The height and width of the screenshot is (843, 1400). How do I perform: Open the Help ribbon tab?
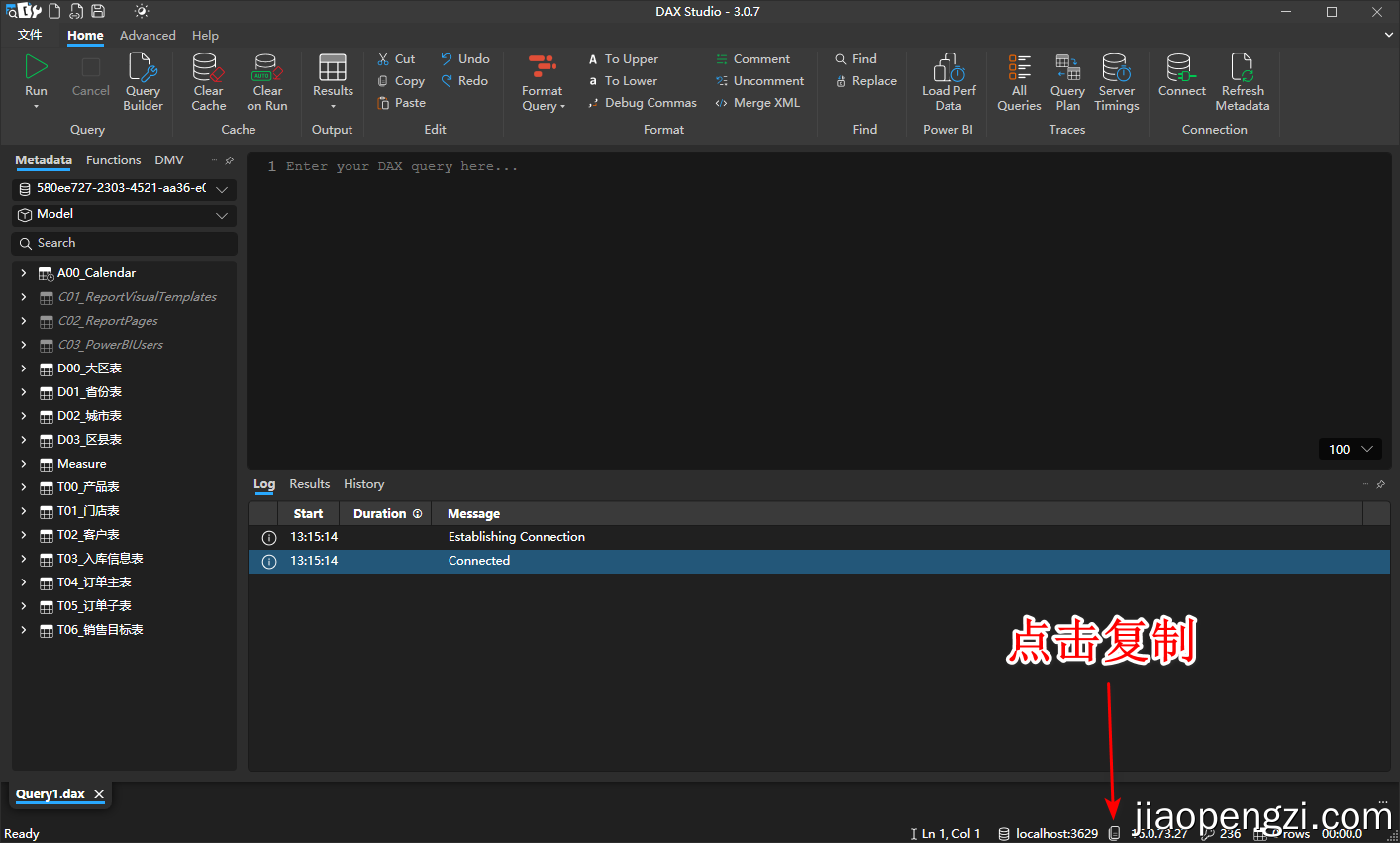coord(205,35)
